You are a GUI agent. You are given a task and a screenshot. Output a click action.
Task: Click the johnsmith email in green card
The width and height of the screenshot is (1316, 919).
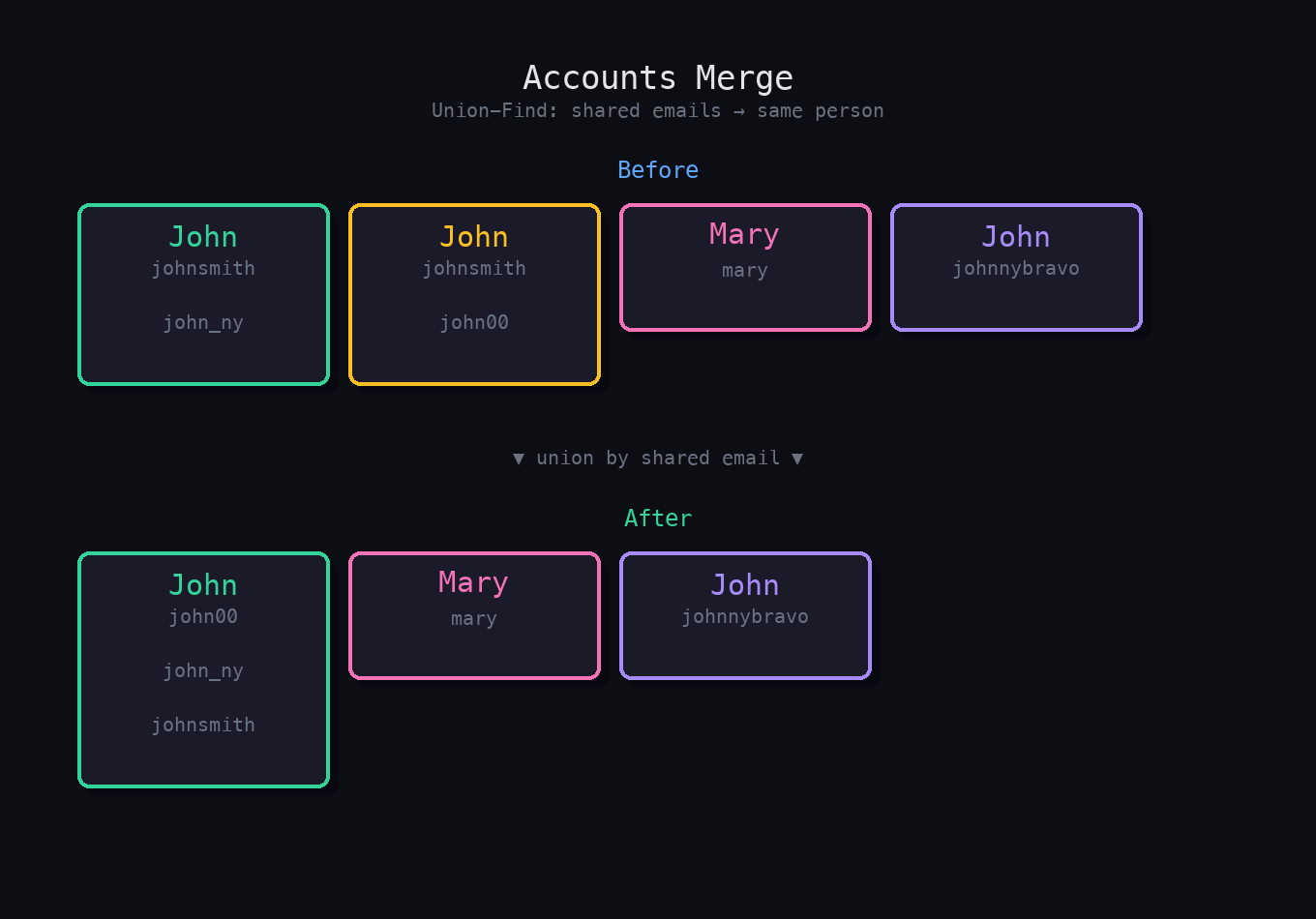tap(203, 268)
